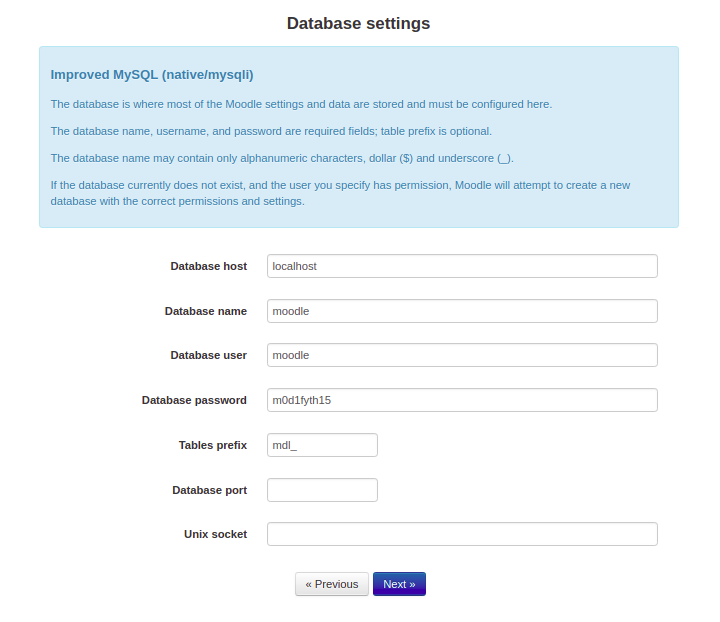The image size is (720, 622).
Task: Click into the Database password field
Action: 462,400
